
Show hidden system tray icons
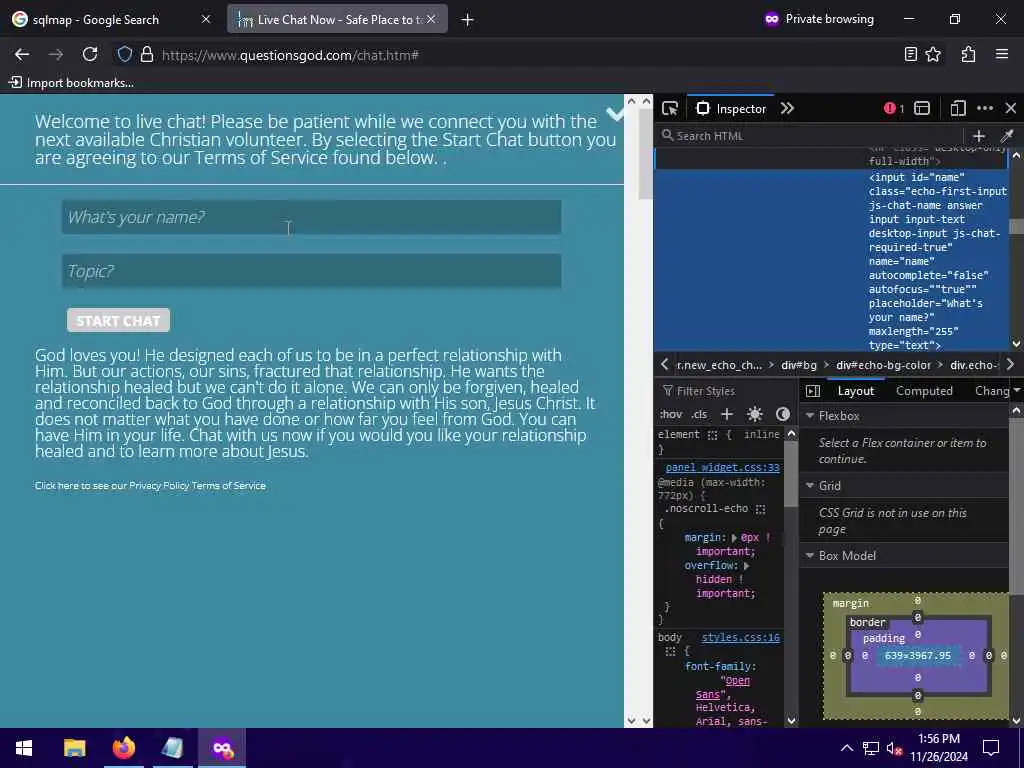pos(846,748)
